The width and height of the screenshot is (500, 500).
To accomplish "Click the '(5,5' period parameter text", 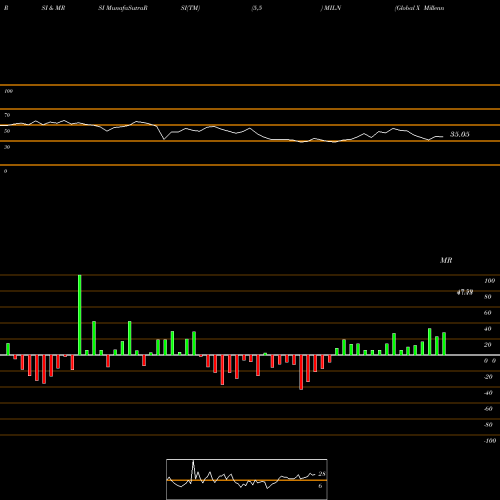I will (257, 8).
